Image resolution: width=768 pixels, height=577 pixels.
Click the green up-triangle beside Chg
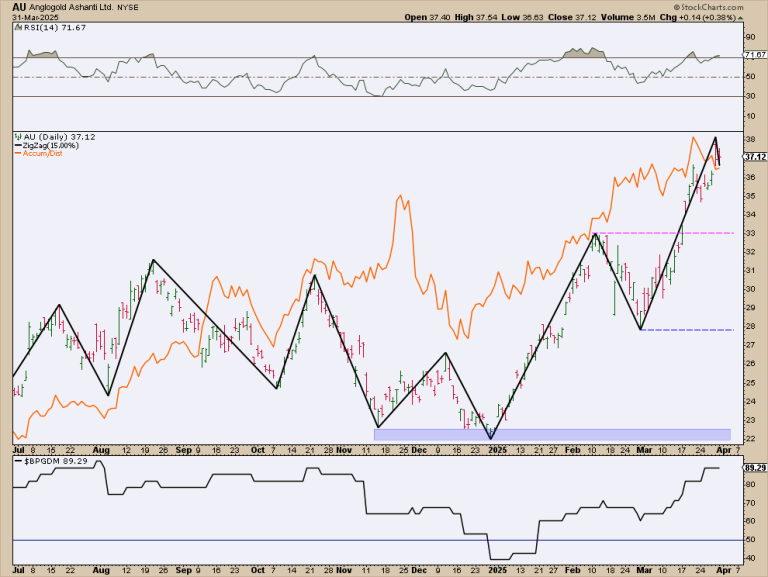point(740,18)
